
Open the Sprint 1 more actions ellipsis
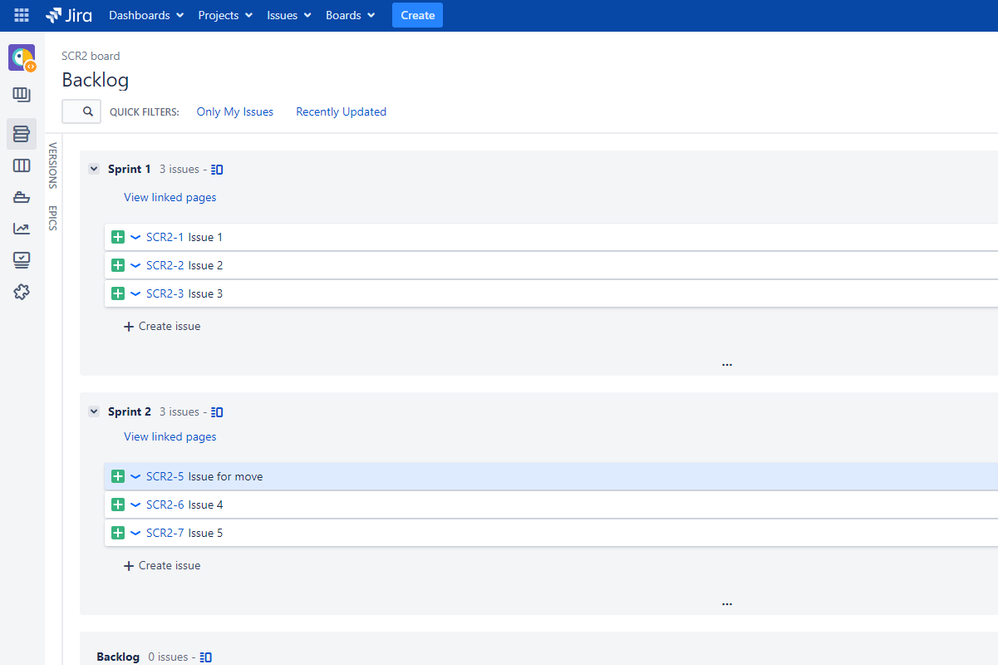coord(727,365)
